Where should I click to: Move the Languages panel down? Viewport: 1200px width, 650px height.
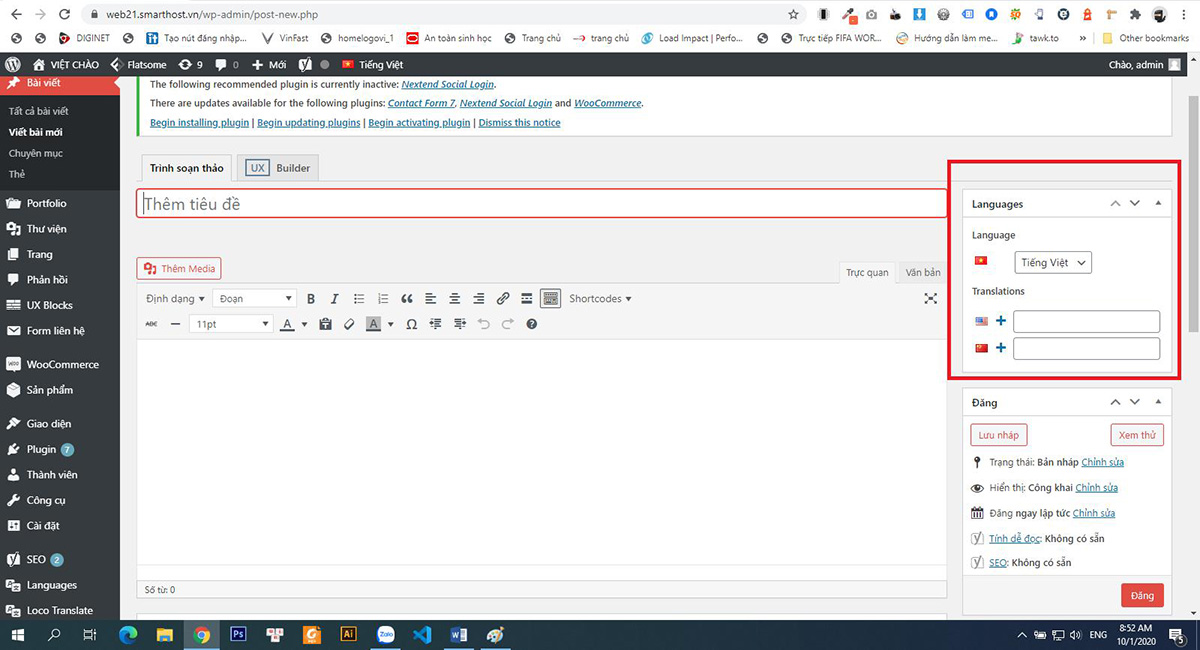(x=1135, y=203)
